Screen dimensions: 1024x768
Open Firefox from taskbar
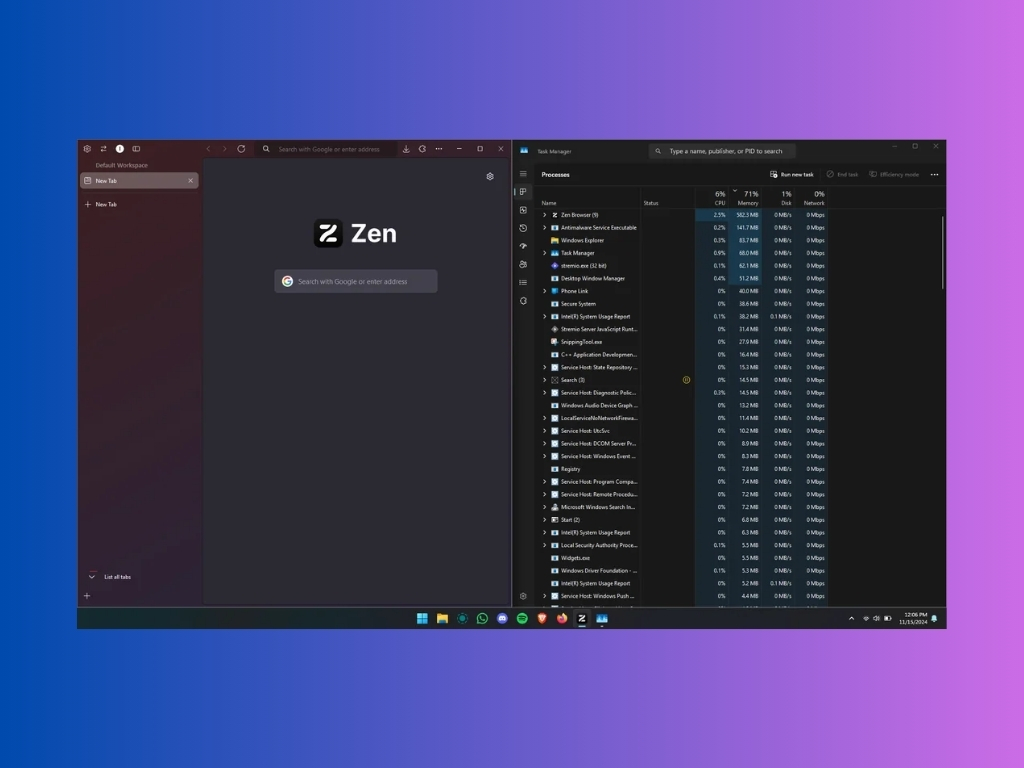562,618
